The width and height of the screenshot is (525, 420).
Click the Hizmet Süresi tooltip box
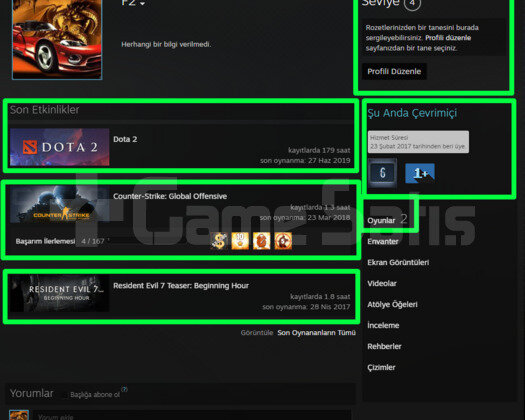[x=418, y=142]
